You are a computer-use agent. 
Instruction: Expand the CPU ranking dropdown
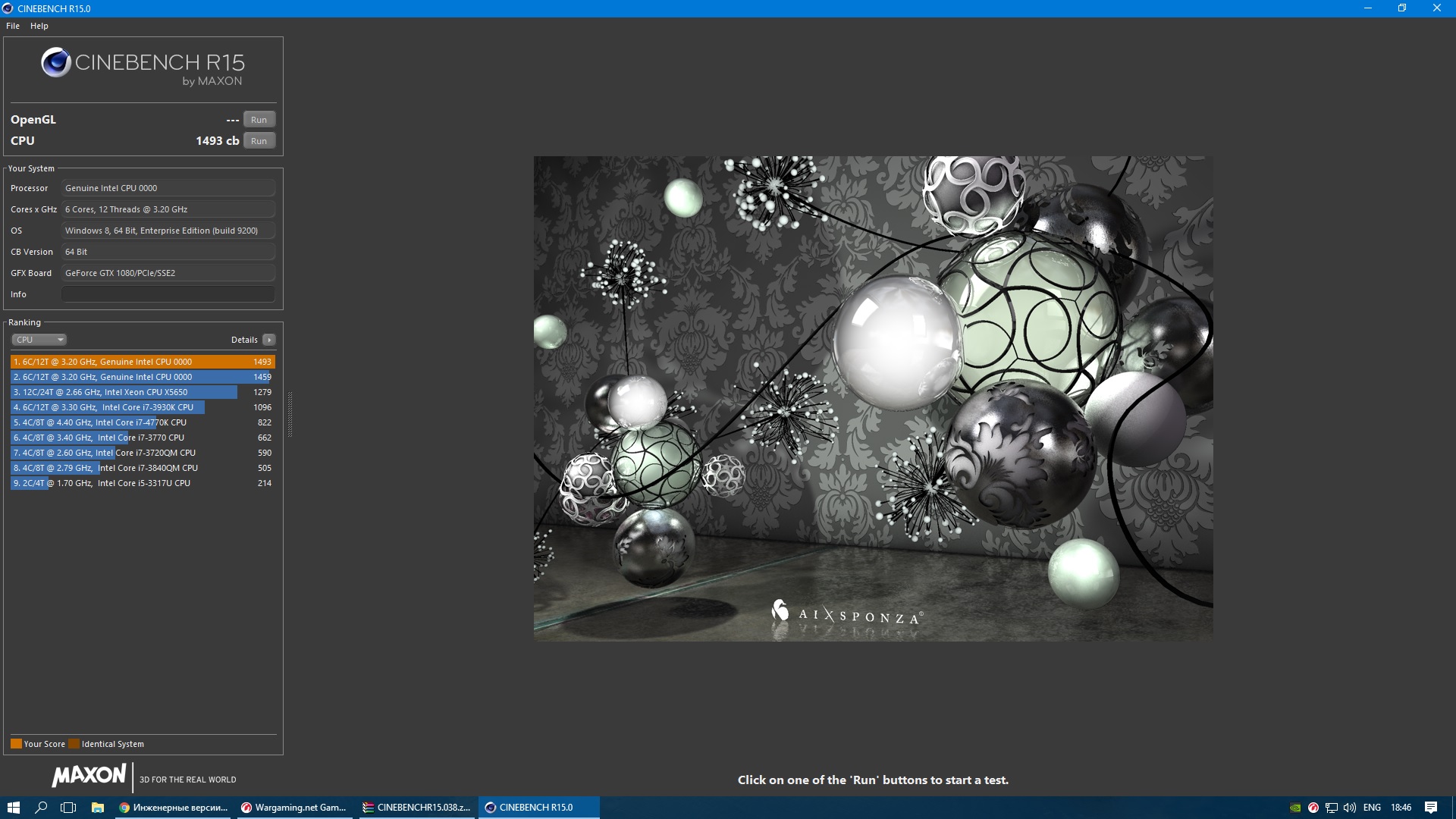coord(39,340)
